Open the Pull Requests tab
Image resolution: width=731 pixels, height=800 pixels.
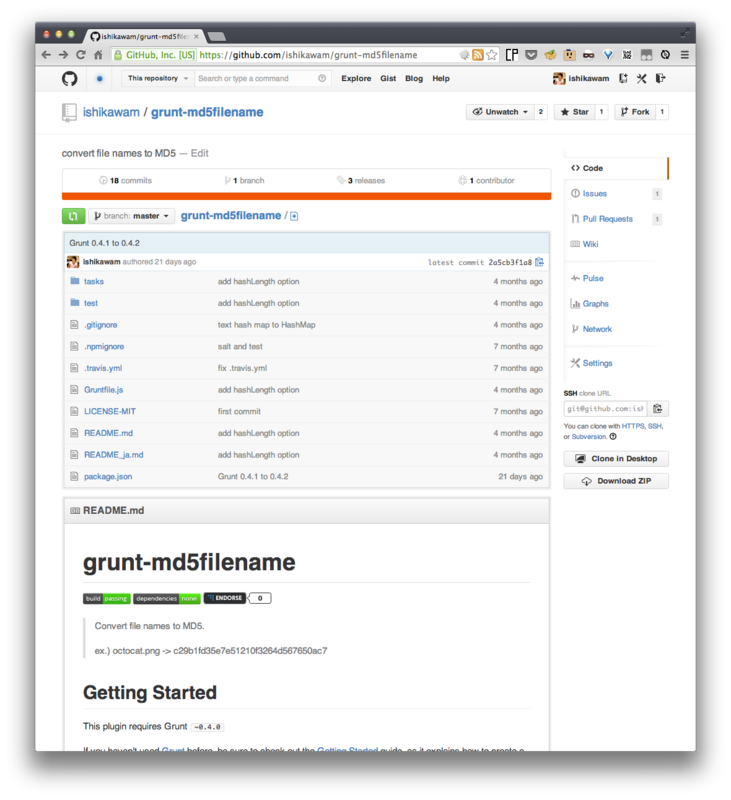pos(608,219)
